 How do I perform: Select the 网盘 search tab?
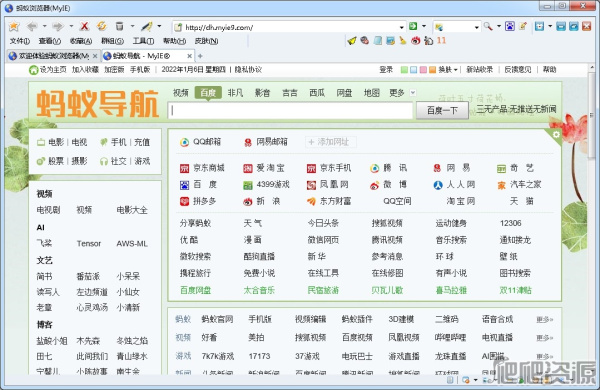tap(344, 93)
